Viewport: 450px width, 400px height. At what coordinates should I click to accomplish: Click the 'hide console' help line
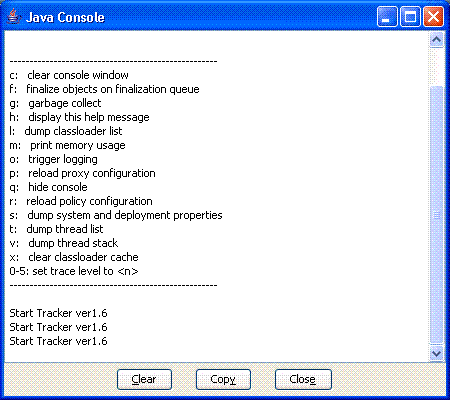click(x=48, y=187)
